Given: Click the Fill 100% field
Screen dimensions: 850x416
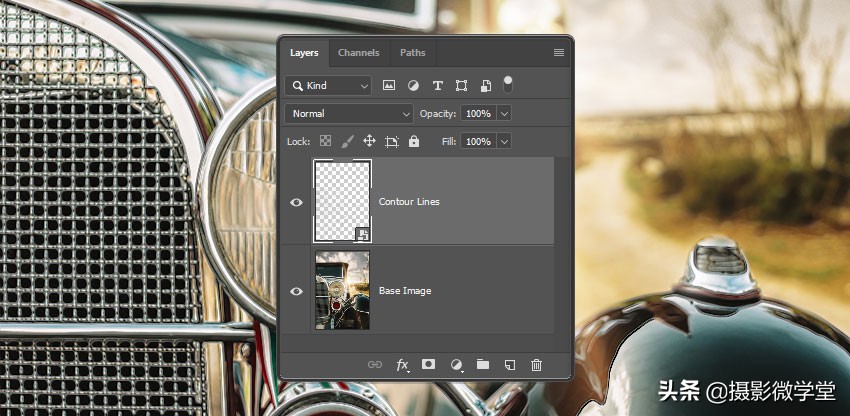Looking at the screenshot, I should (x=478, y=142).
